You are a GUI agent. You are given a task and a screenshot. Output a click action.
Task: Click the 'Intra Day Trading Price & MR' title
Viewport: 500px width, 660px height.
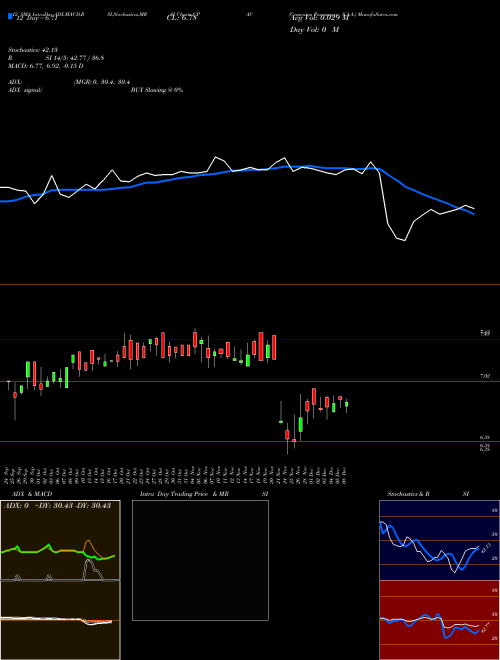[x=184, y=494]
